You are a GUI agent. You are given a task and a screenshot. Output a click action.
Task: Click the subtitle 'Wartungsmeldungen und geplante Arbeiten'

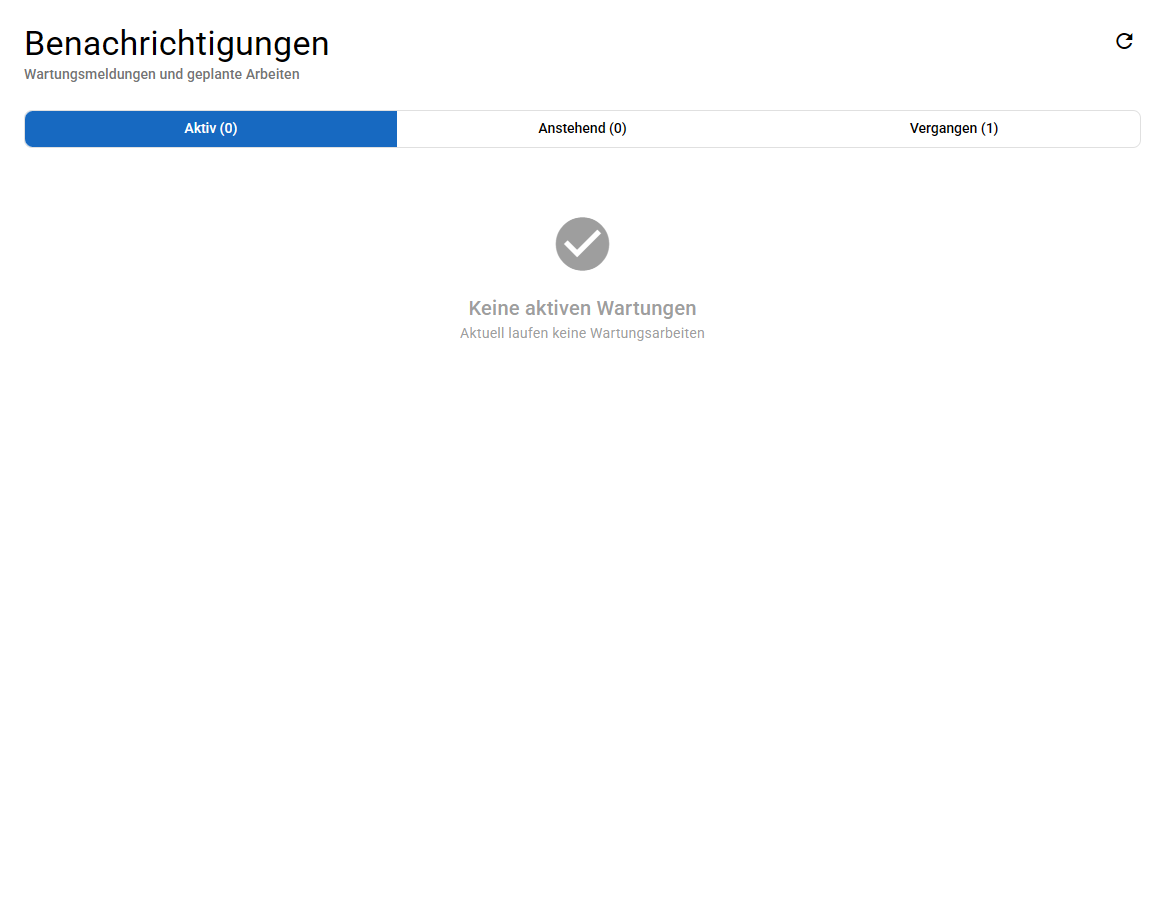coord(162,74)
